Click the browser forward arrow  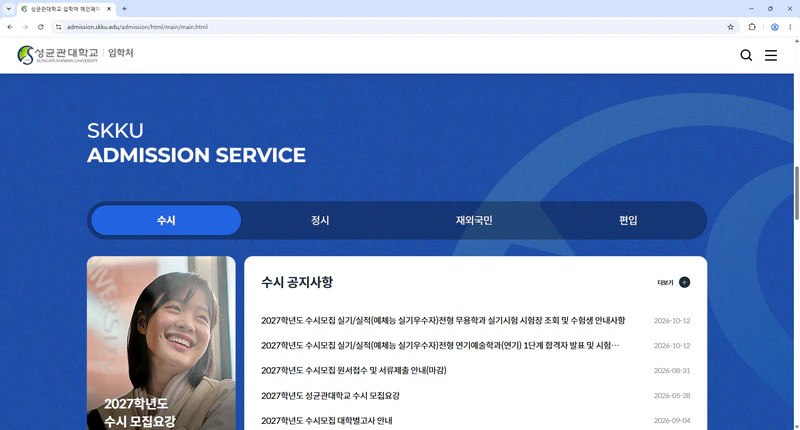[x=25, y=27]
